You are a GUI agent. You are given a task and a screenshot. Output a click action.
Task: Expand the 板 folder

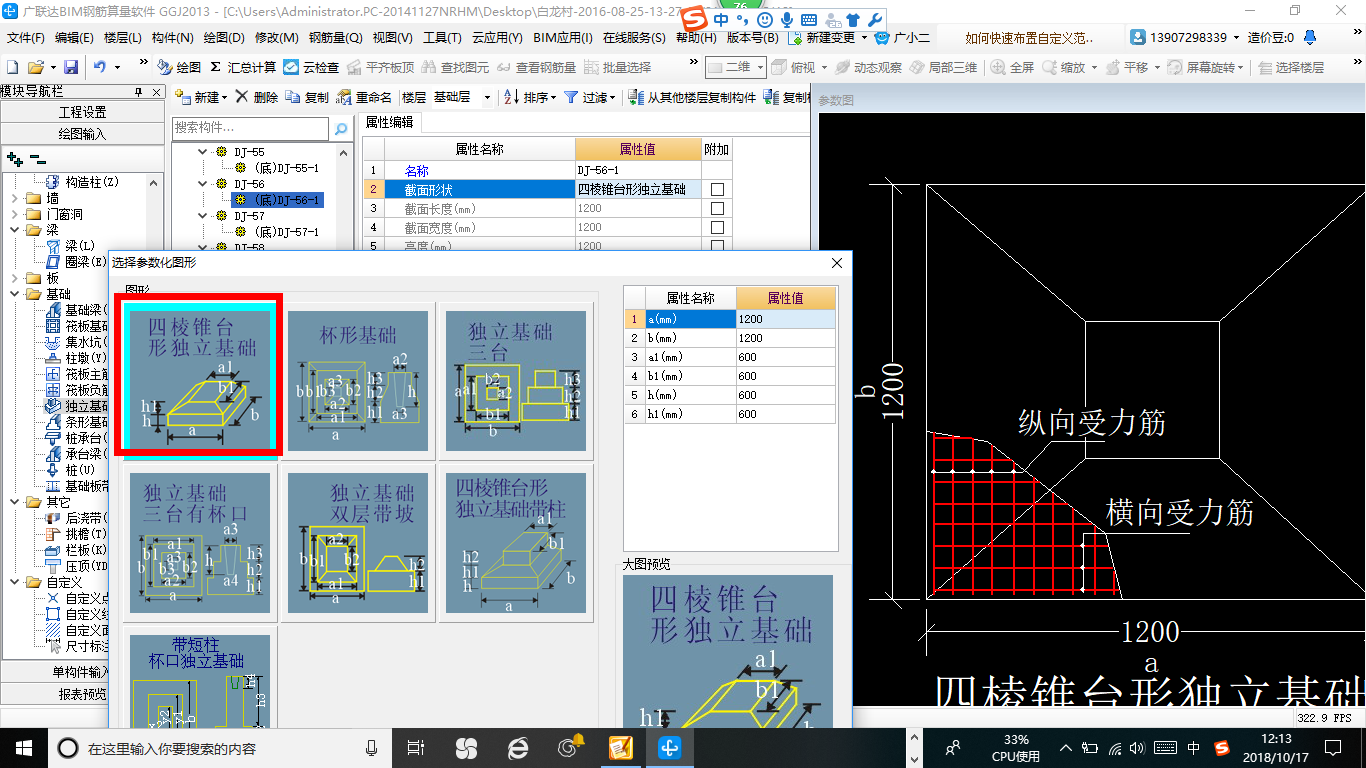14,278
